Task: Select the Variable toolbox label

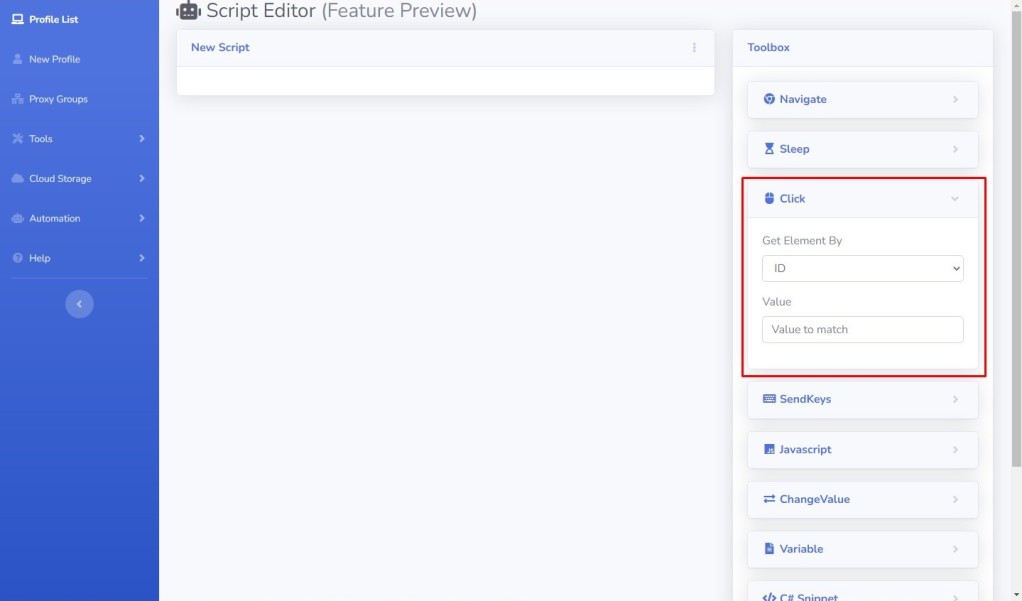Action: point(801,549)
